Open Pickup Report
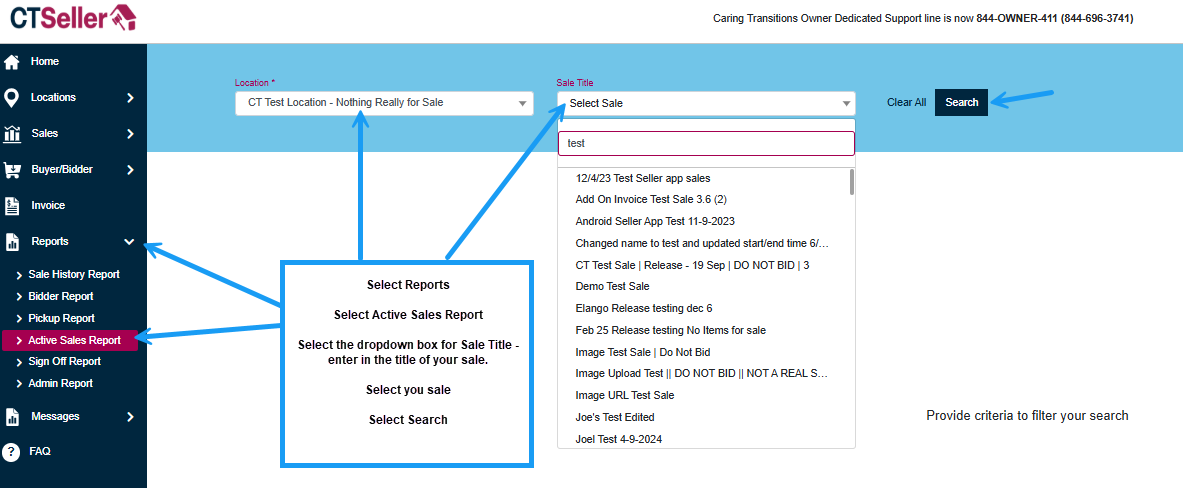The image size is (1183, 488). [x=61, y=318]
